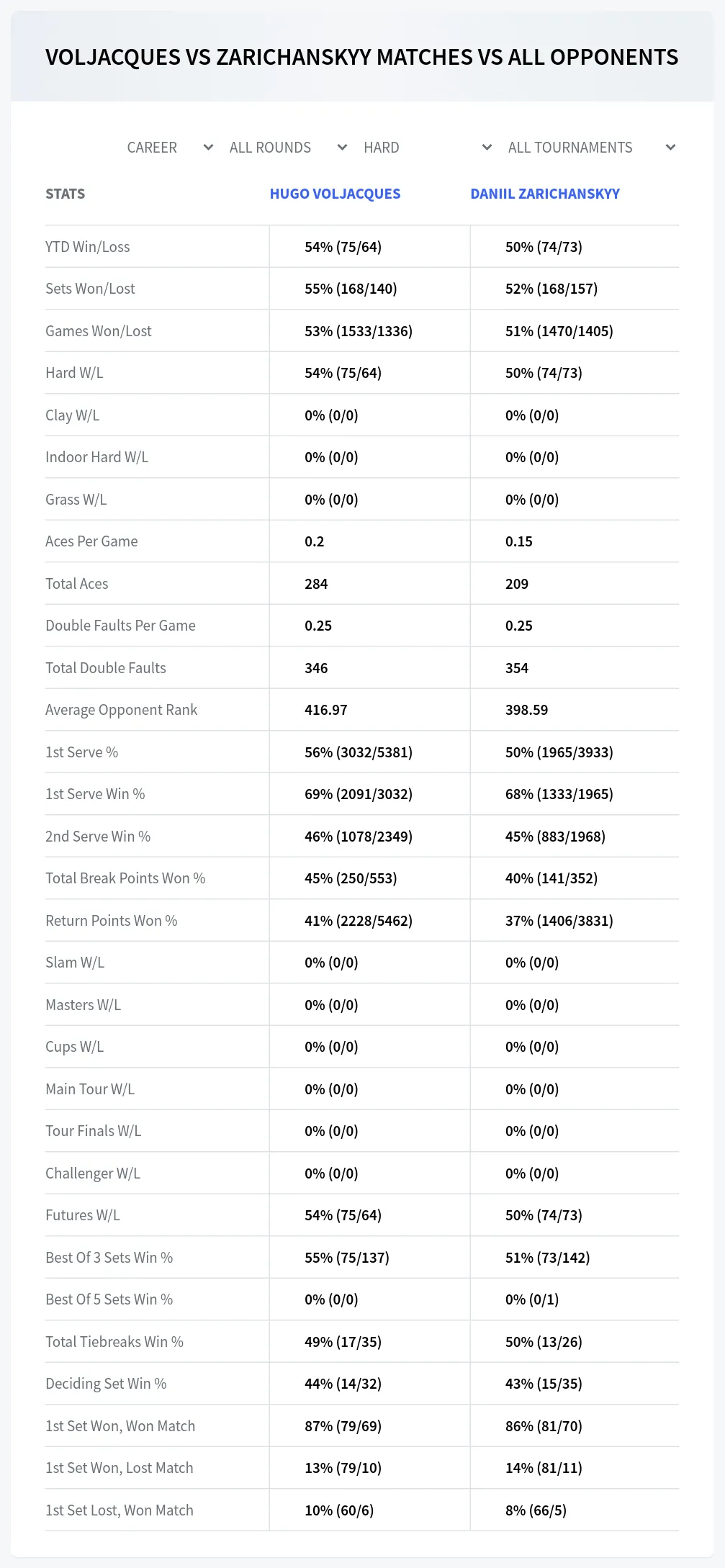The height and width of the screenshot is (1568, 725).
Task: Click the Total Aces row label
Action: [x=77, y=584]
